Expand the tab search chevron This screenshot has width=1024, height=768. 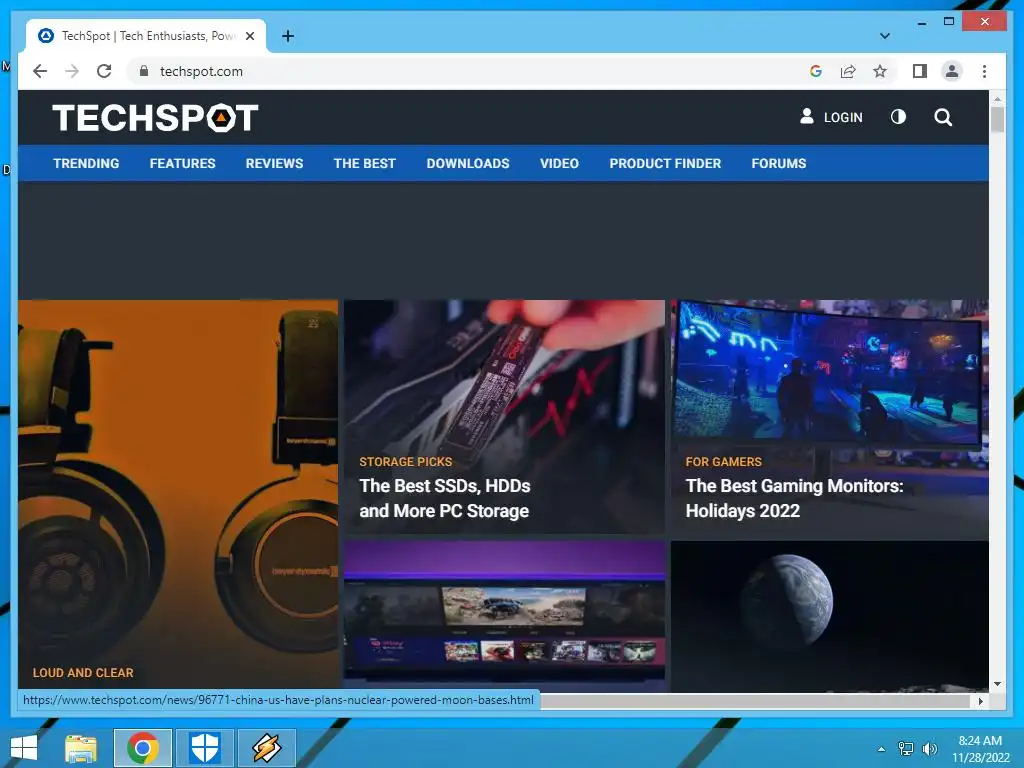pos(885,36)
